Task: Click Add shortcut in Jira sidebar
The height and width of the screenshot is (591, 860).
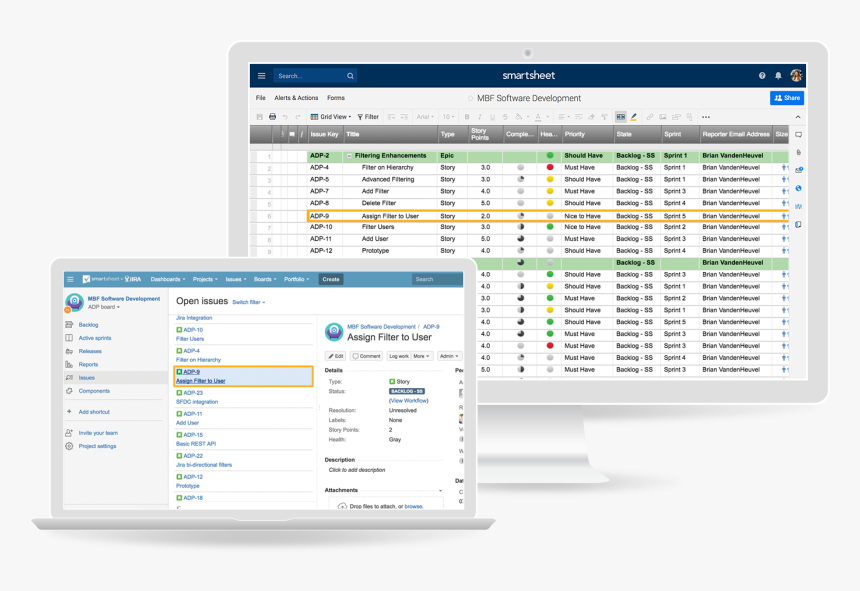Action: click(94, 412)
